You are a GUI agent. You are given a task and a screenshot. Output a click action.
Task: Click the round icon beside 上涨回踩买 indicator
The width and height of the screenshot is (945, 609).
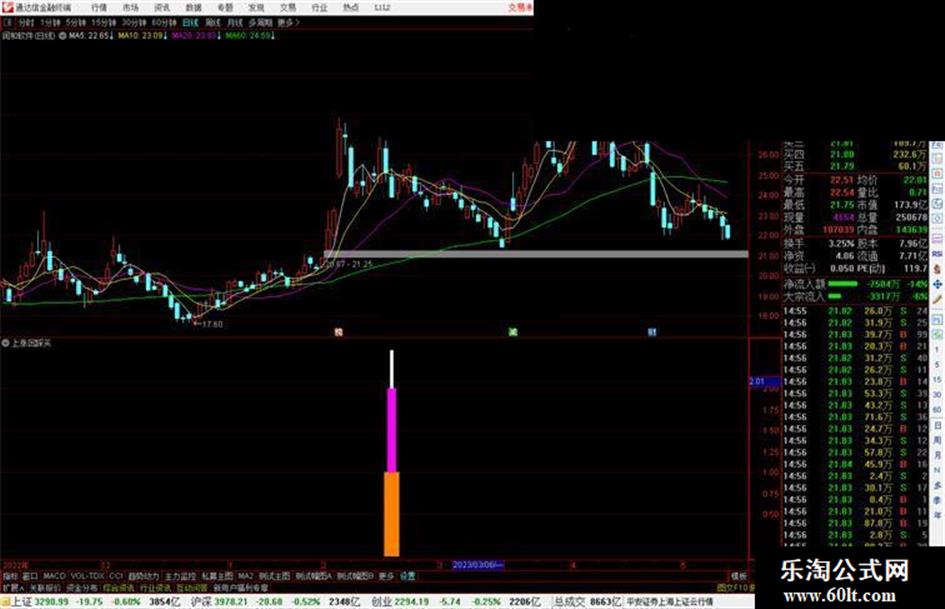pos(5,343)
